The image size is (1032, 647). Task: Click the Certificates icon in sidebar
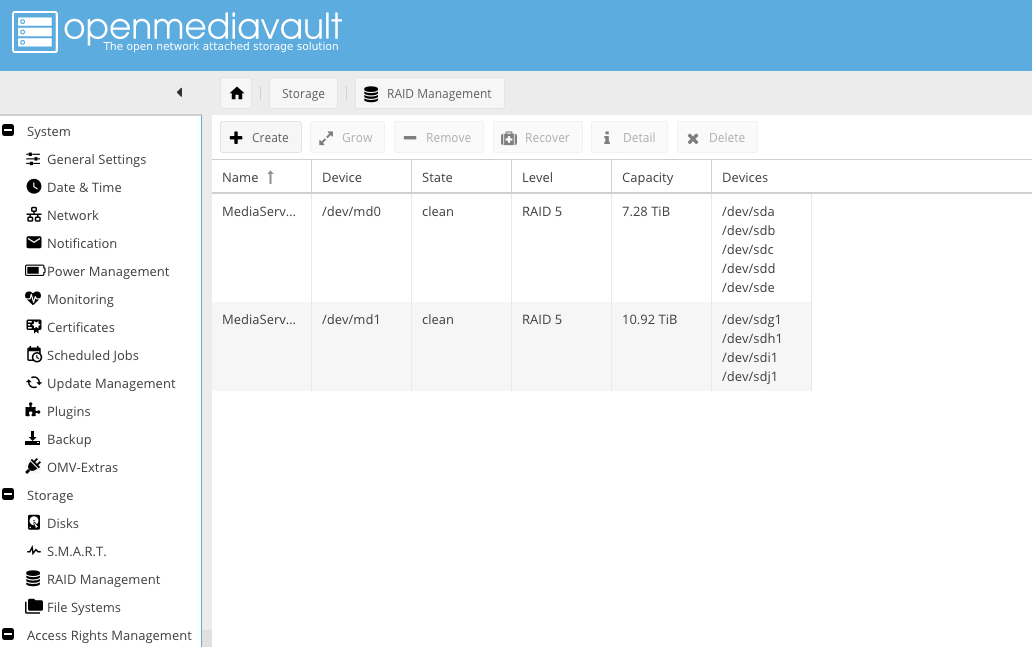point(34,327)
